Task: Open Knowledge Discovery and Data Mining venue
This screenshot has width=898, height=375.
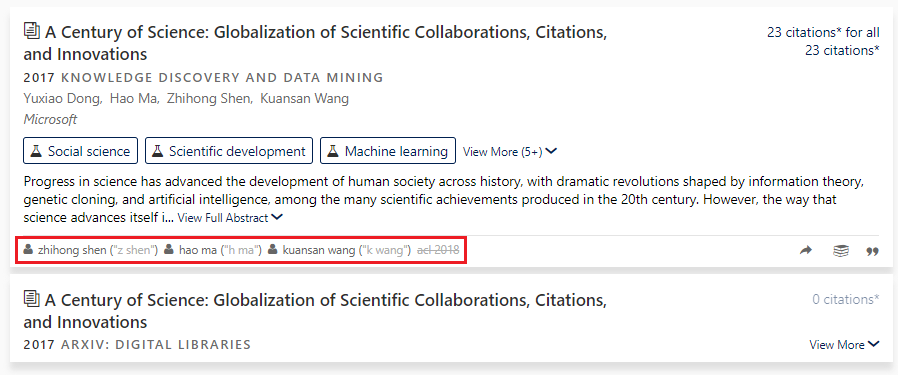Action: coord(222,77)
